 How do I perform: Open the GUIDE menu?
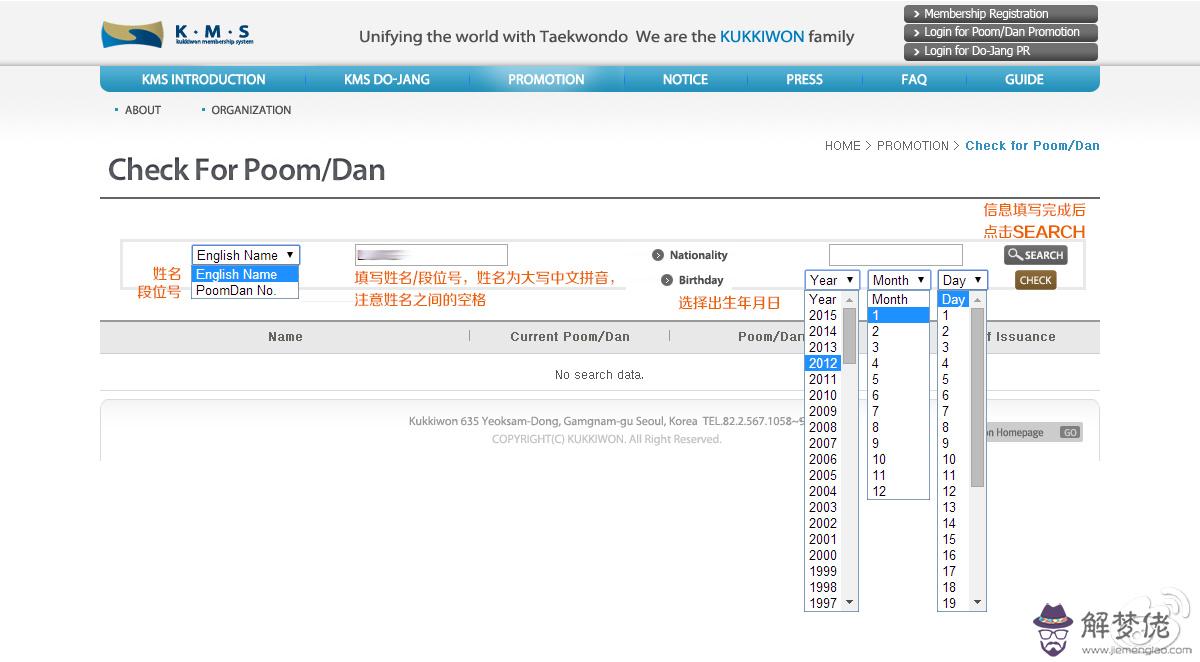(x=1024, y=80)
